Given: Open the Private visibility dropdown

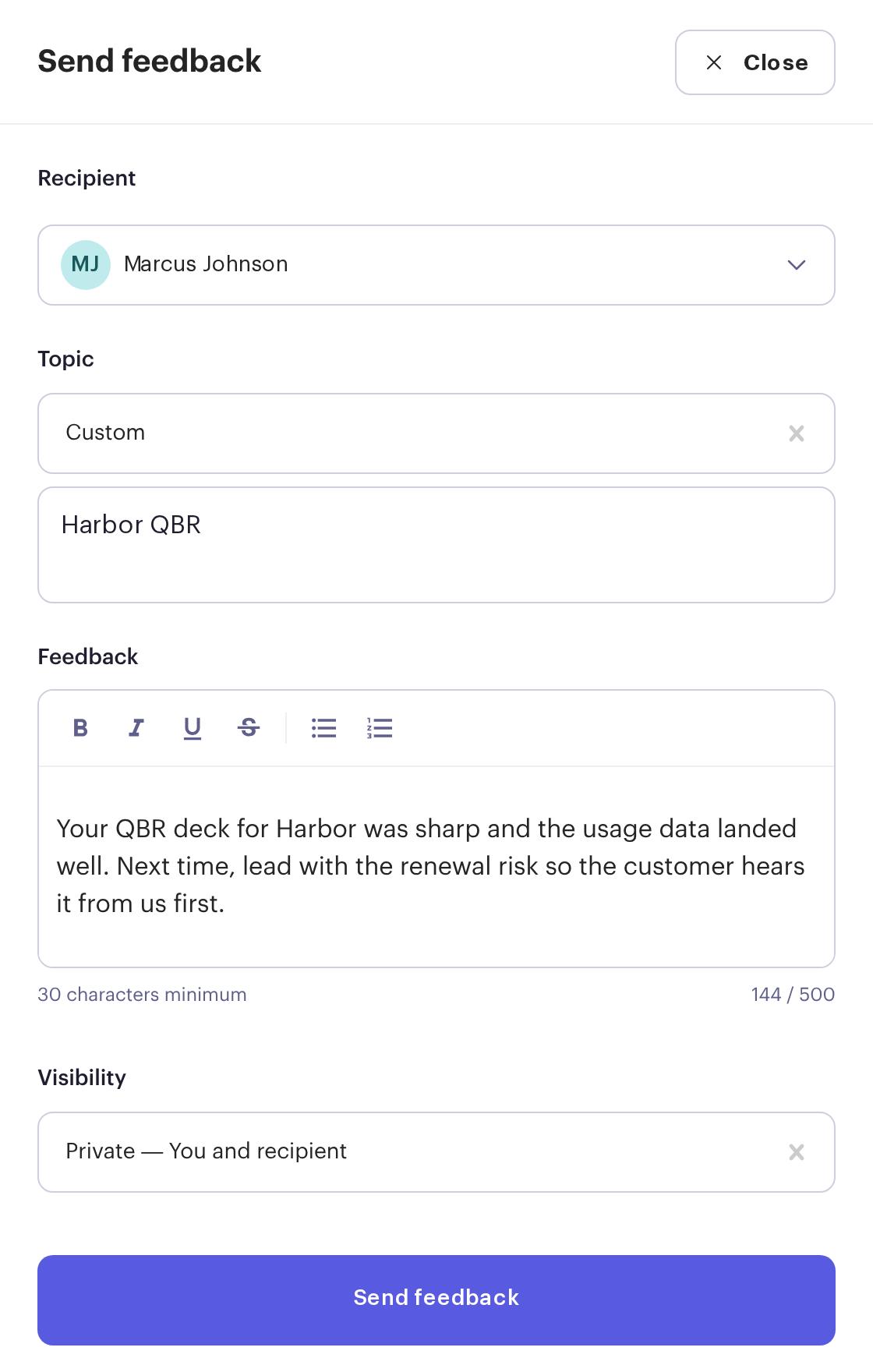Looking at the screenshot, I should click(x=436, y=1152).
